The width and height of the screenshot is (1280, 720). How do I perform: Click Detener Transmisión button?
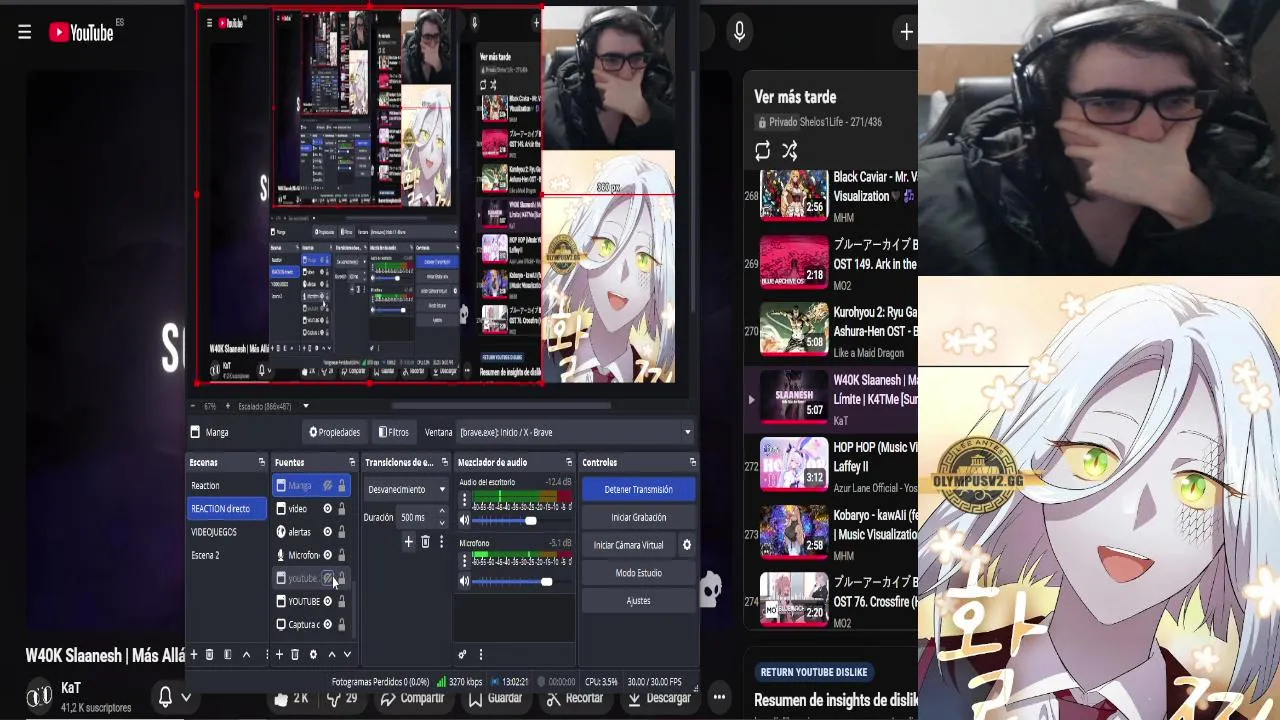638,489
